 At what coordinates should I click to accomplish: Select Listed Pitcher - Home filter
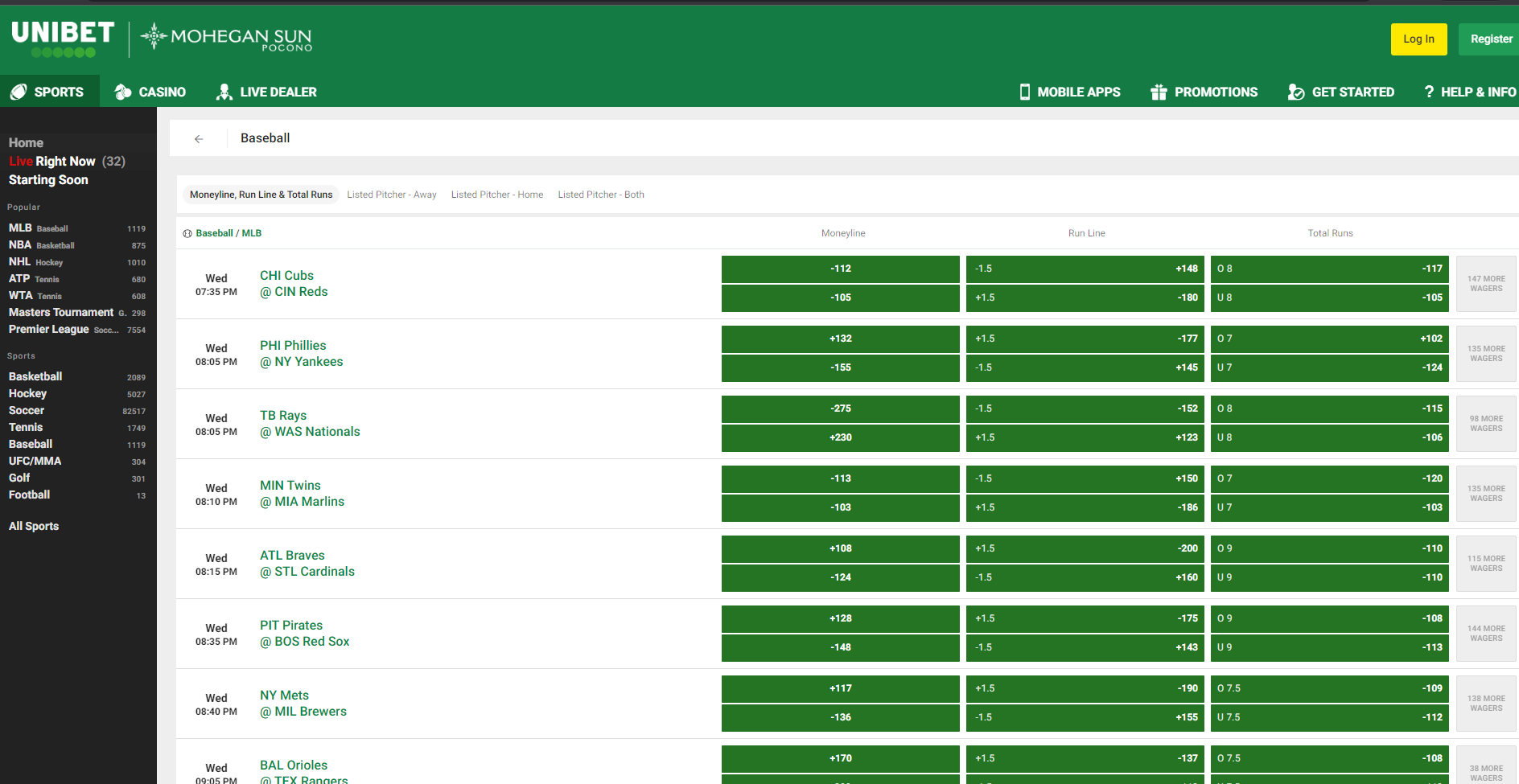coord(497,195)
